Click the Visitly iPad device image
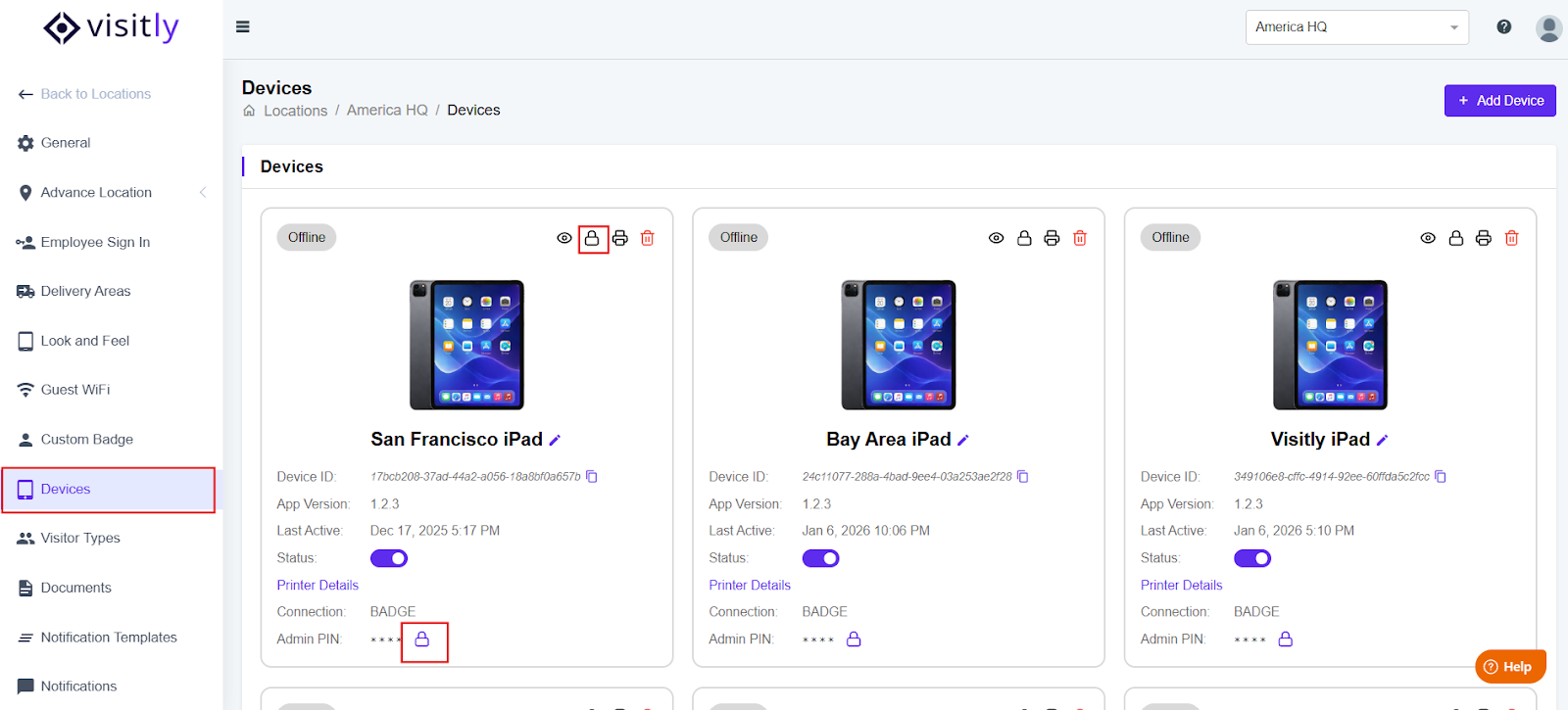Image resolution: width=1568 pixels, height=710 pixels. click(1330, 345)
